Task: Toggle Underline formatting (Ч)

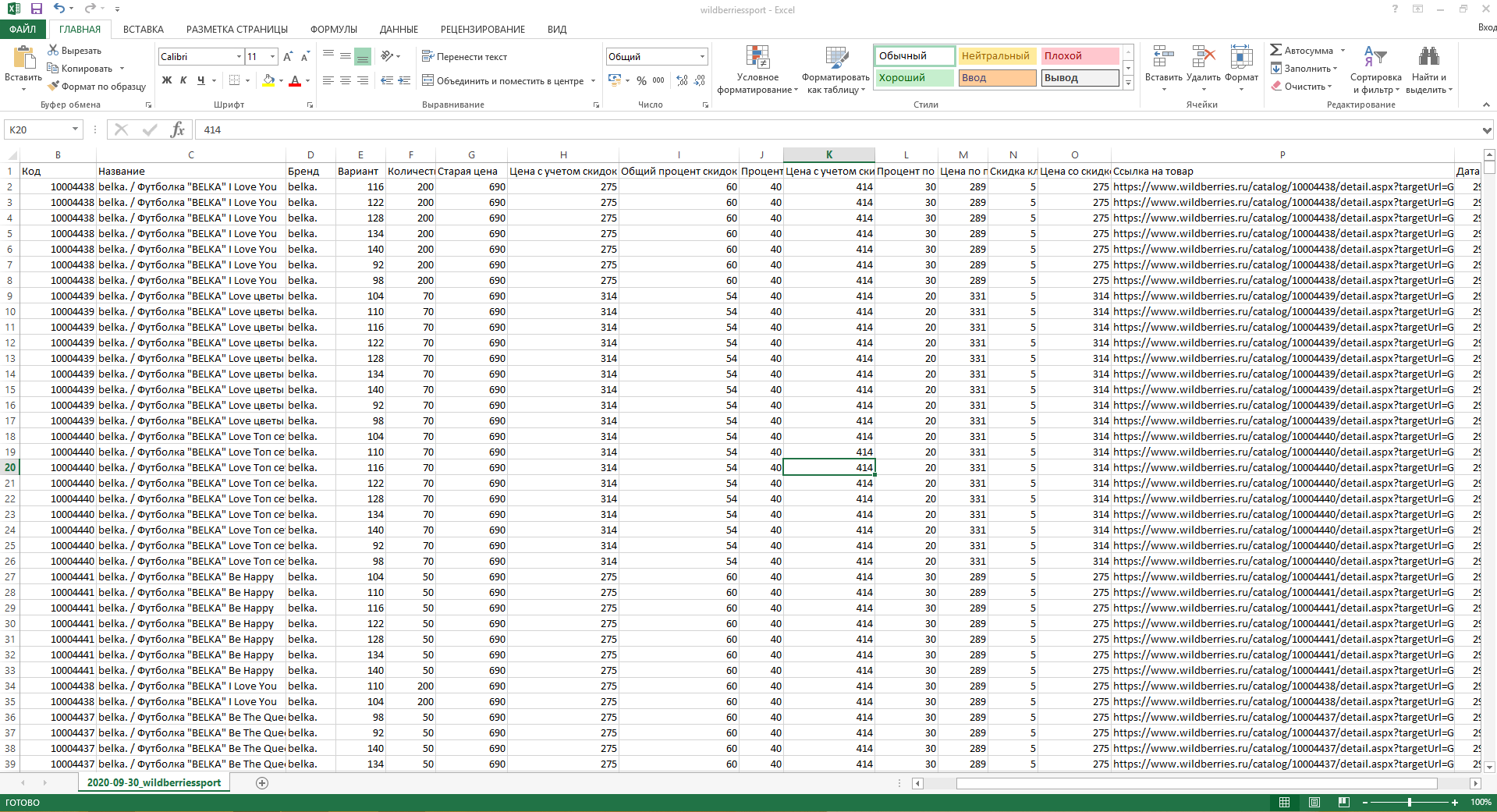Action: pyautogui.click(x=201, y=80)
